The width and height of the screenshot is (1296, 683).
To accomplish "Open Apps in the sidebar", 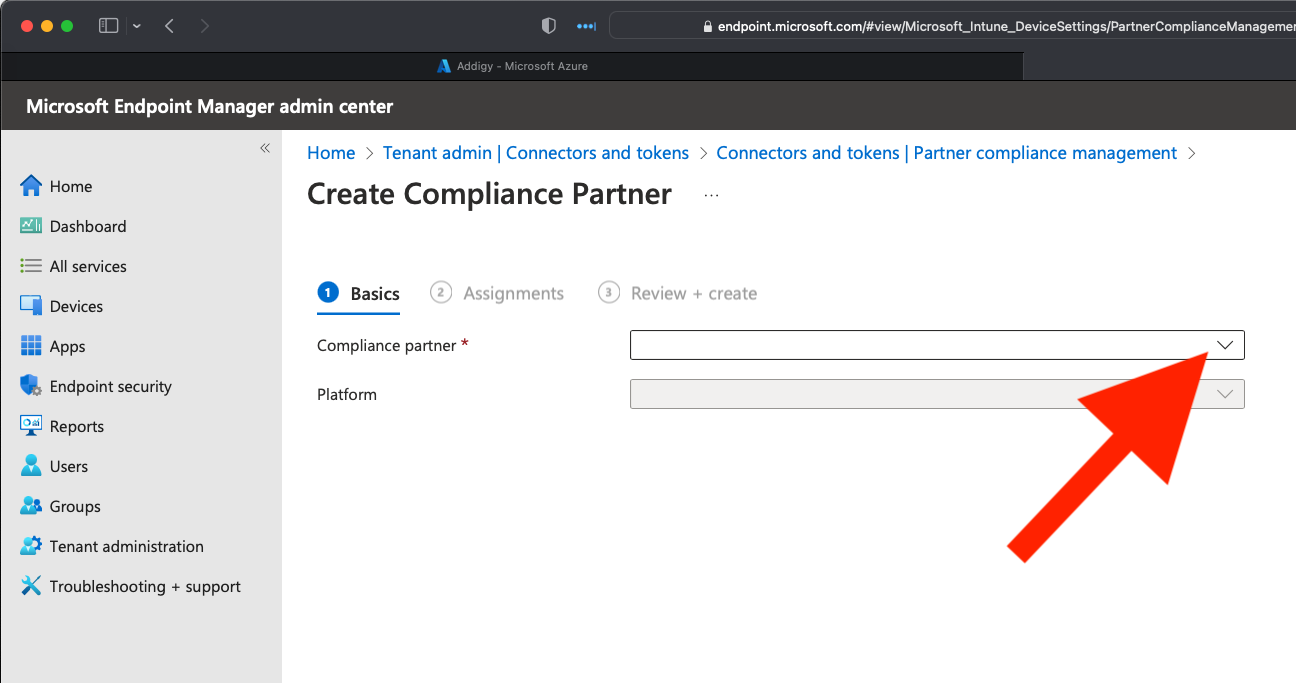I will click(67, 346).
